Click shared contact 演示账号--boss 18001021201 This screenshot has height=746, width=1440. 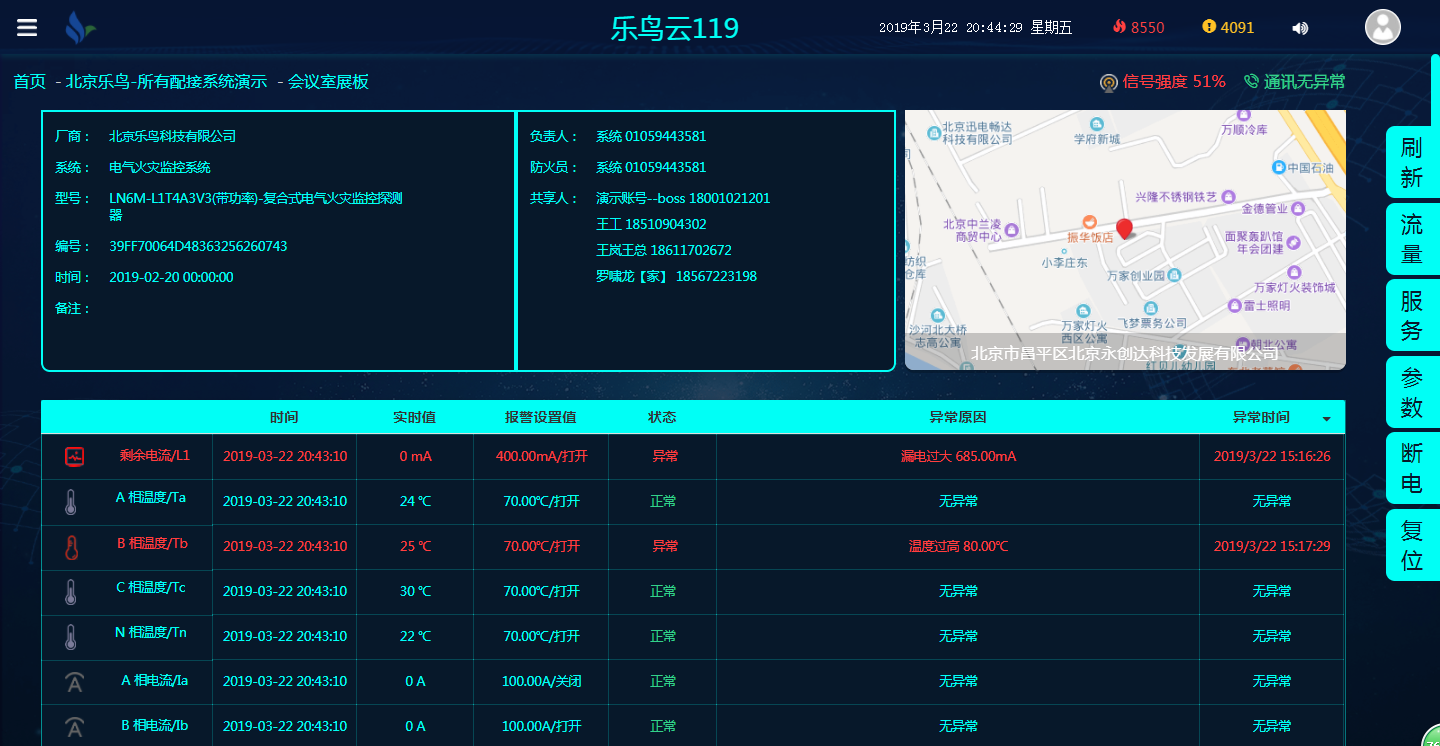click(x=683, y=198)
